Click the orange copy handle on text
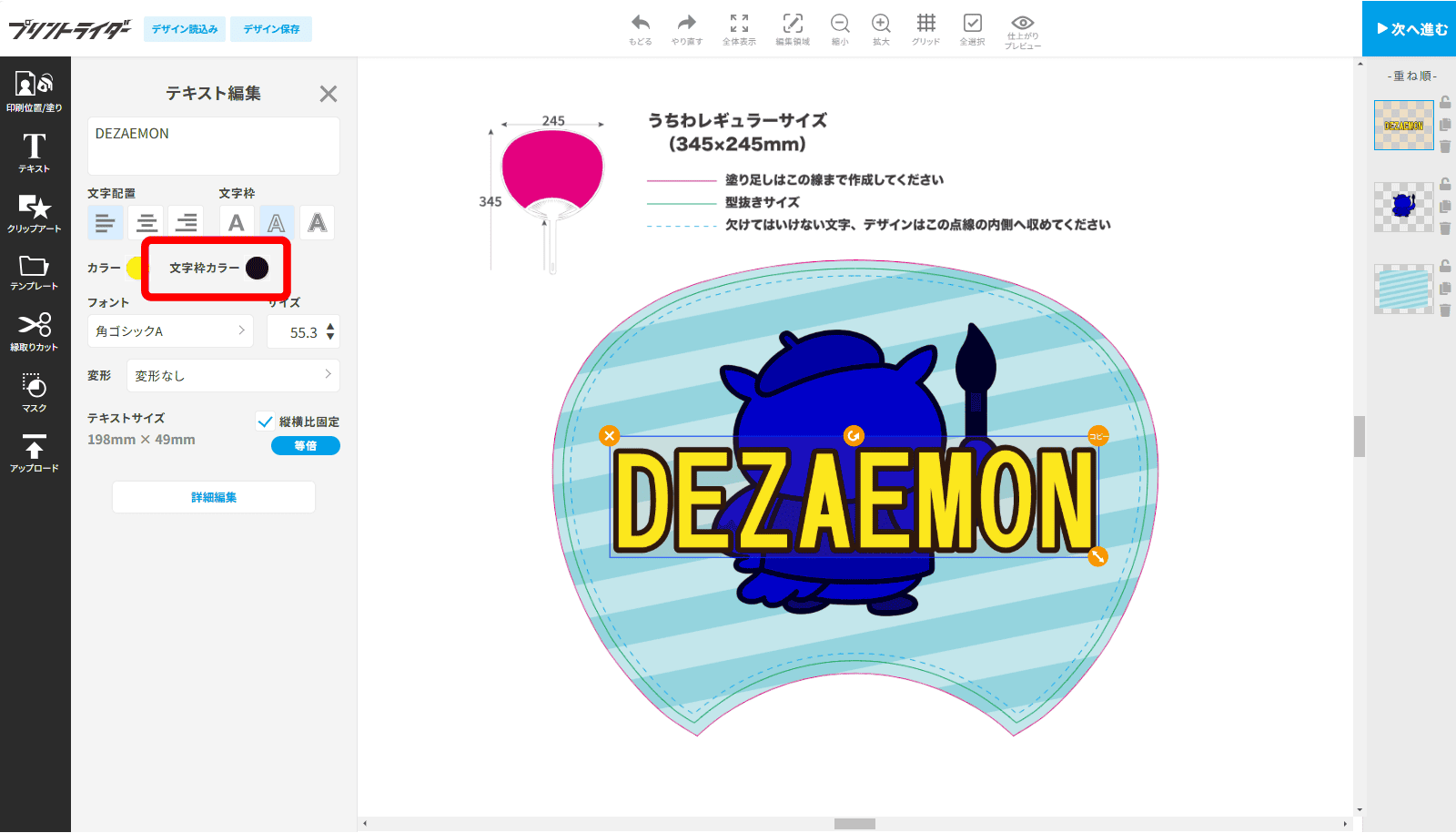 [x=1098, y=436]
